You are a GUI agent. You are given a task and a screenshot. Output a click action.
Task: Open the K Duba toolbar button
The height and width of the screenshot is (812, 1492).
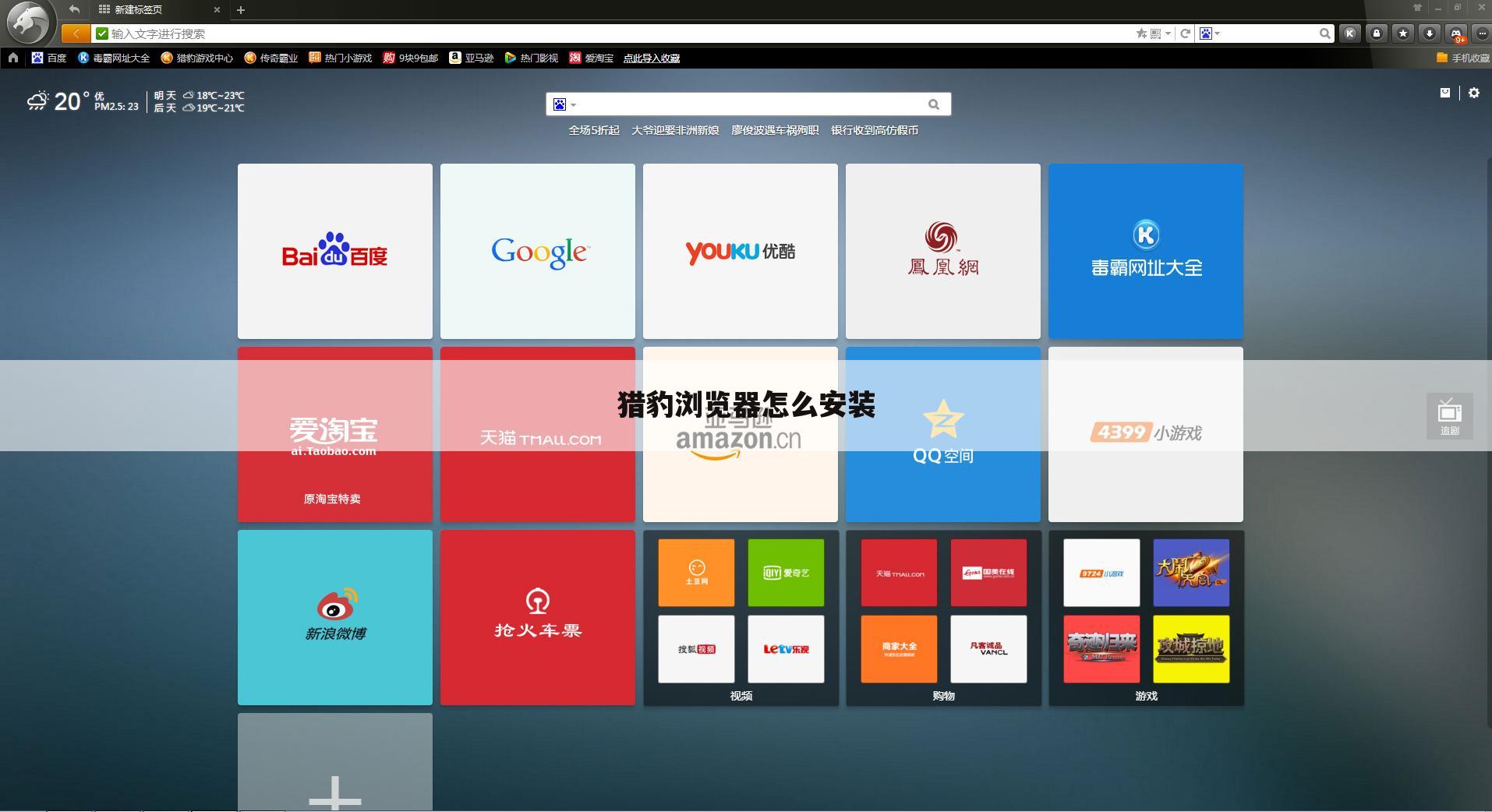pos(1350,34)
